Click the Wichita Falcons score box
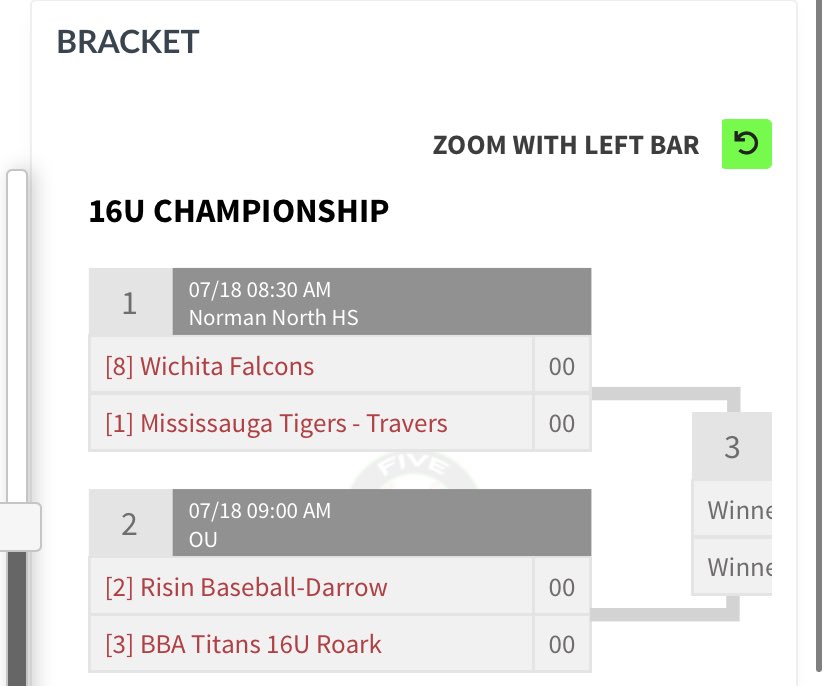 pos(562,366)
